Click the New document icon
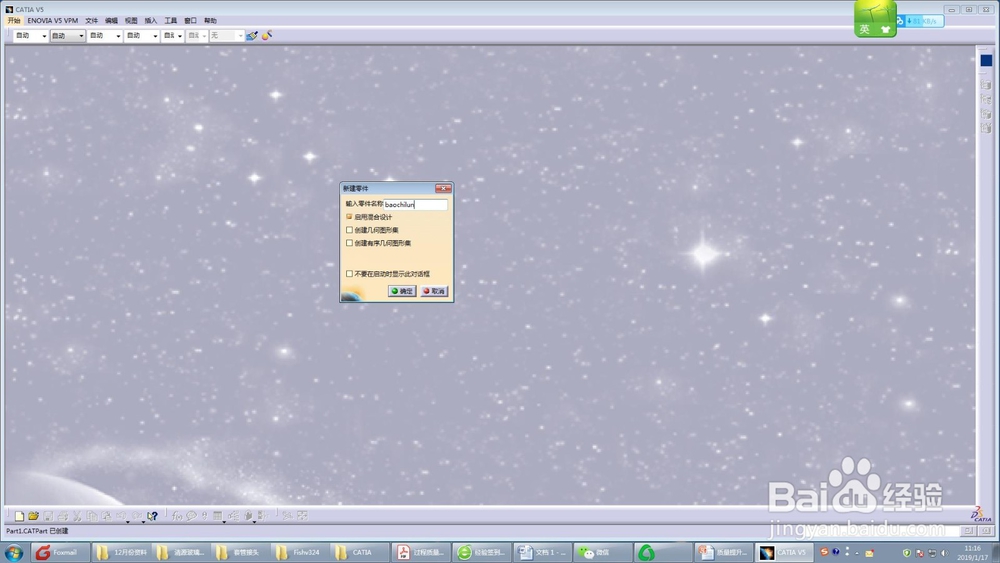The width and height of the screenshot is (1000, 563). pos(19,516)
